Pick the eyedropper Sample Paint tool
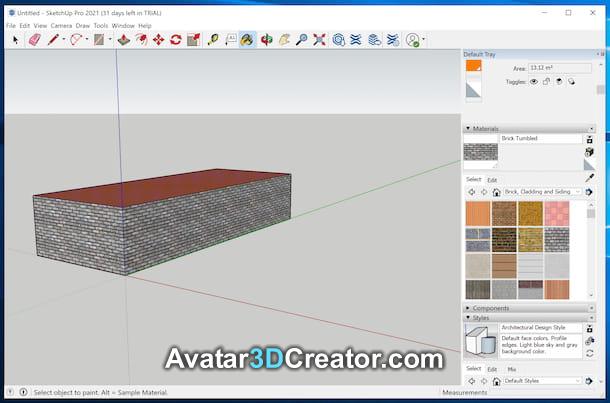Viewport: 610px width, 403px height. pyautogui.click(x=590, y=178)
